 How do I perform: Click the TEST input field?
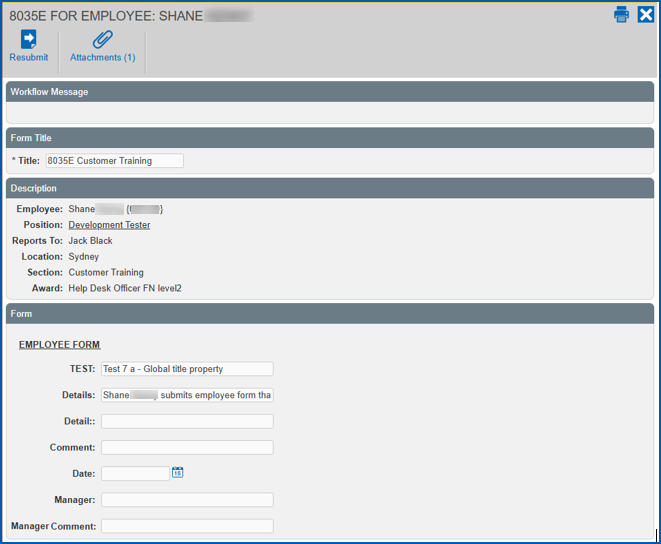click(x=187, y=369)
